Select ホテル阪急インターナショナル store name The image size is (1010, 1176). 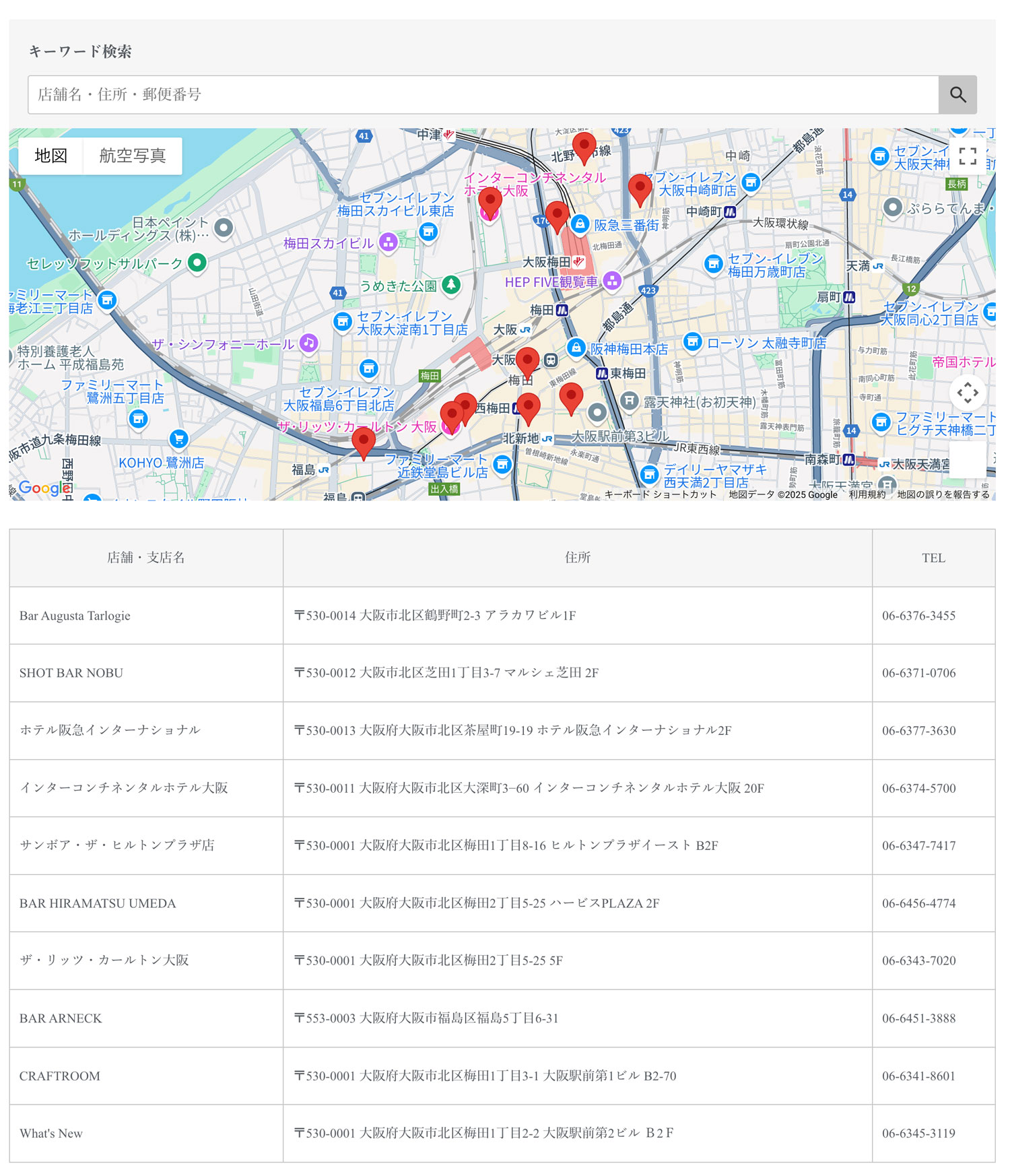pyautogui.click(x=110, y=730)
